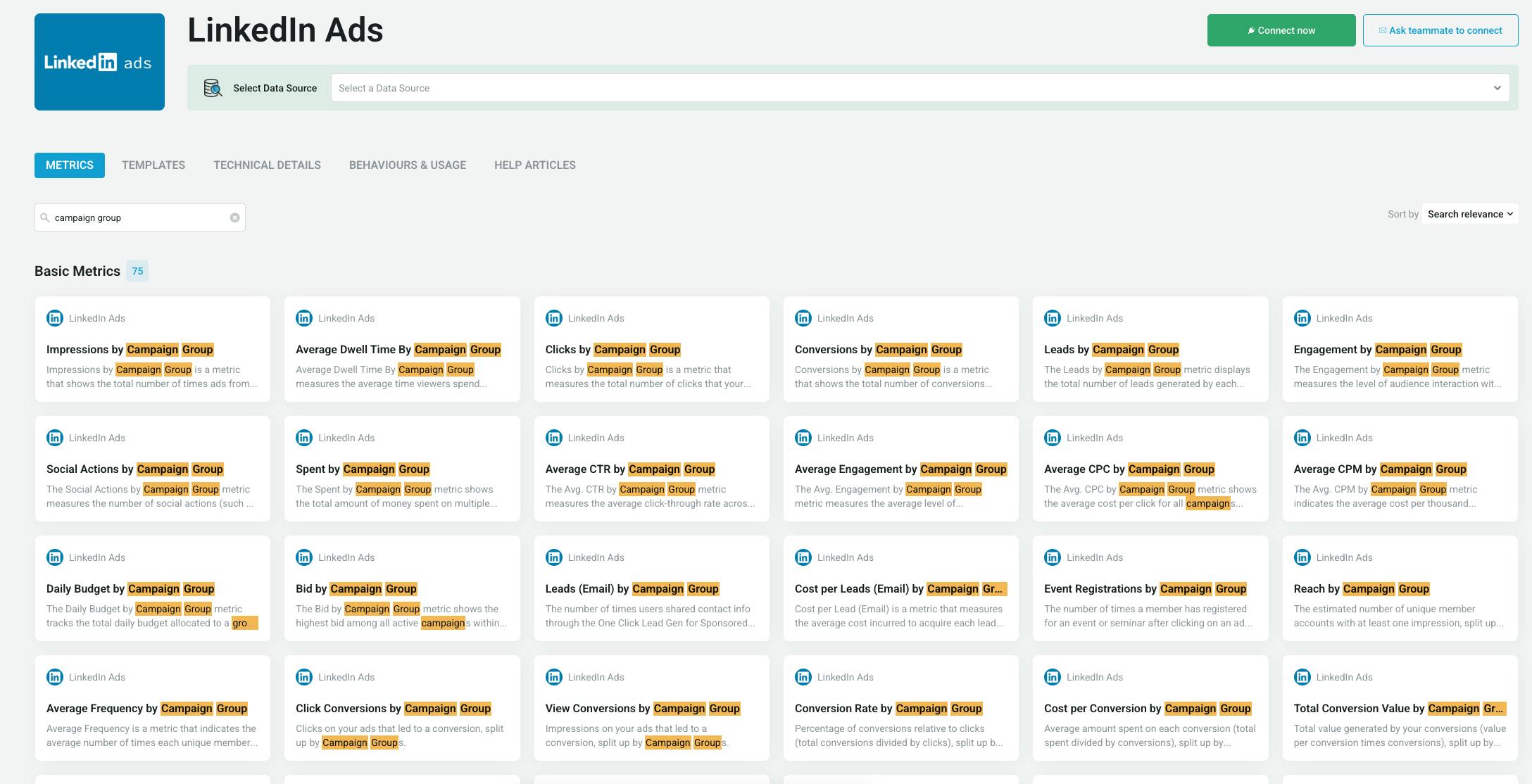Click LinkedIn icon on Conversions card
1532x784 pixels.
[803, 318]
